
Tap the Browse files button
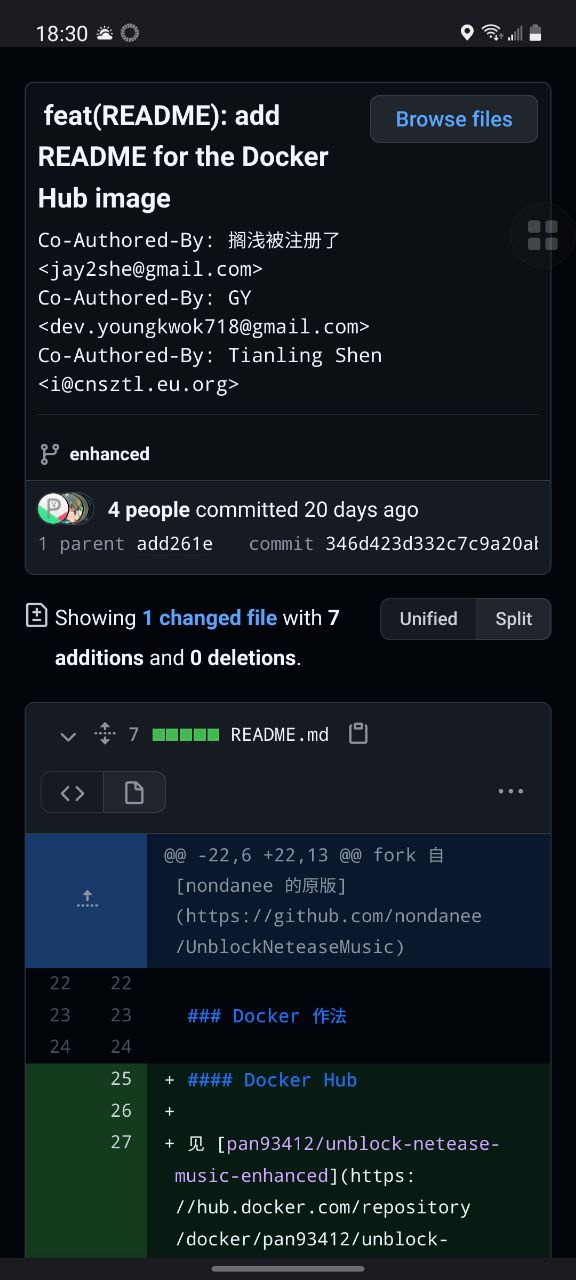pyautogui.click(x=454, y=119)
